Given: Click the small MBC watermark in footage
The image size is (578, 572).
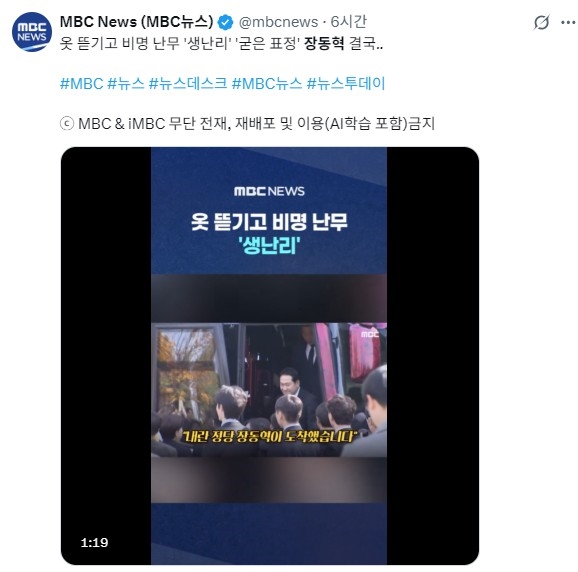Looking at the screenshot, I should pyautogui.click(x=370, y=334).
